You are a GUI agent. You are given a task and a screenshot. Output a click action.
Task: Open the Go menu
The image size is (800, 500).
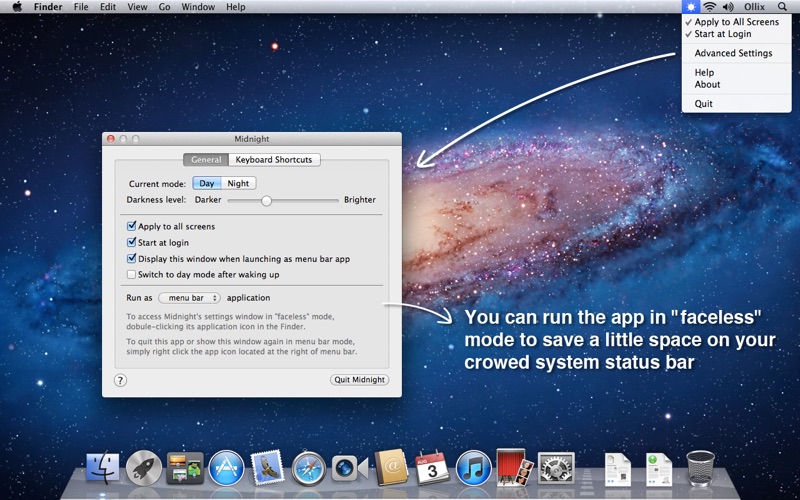[164, 7]
